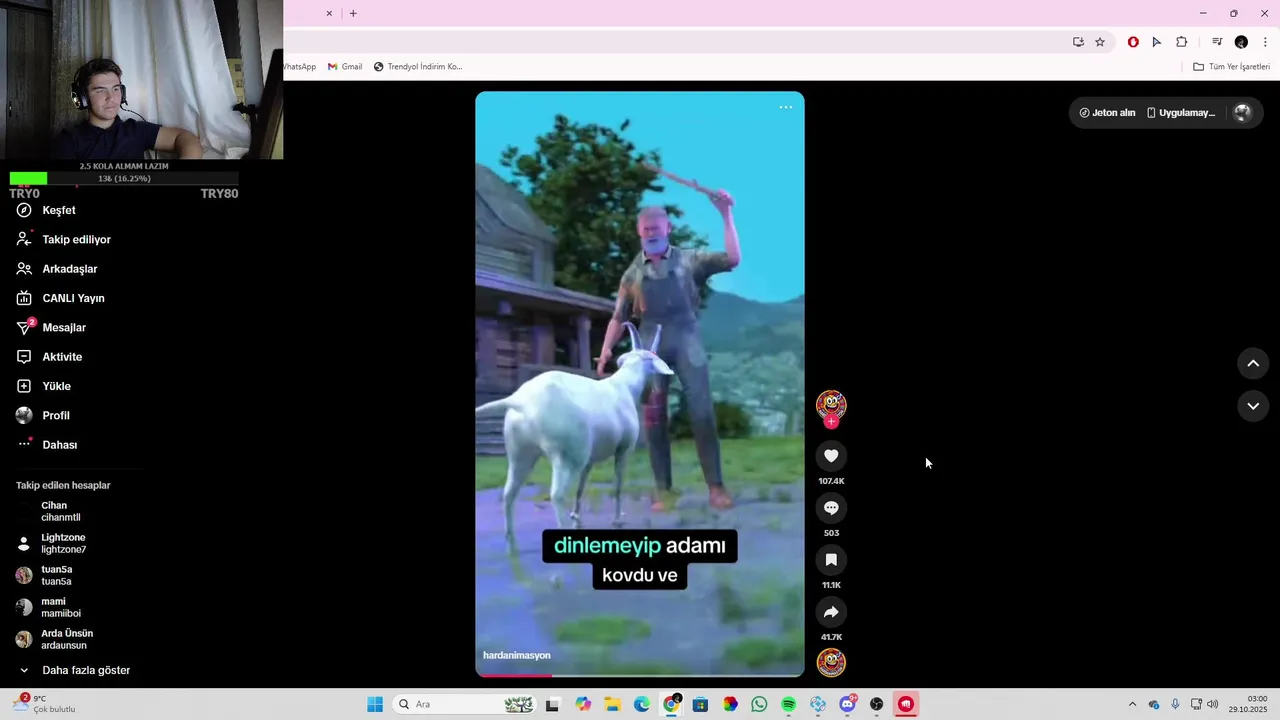Open the profile avatar in TikTok header

coord(1242,113)
